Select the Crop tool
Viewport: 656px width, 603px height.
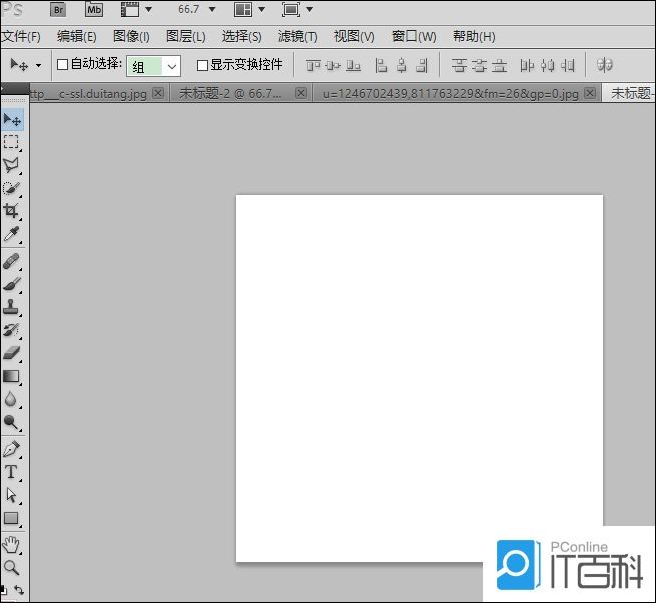pyautogui.click(x=12, y=211)
